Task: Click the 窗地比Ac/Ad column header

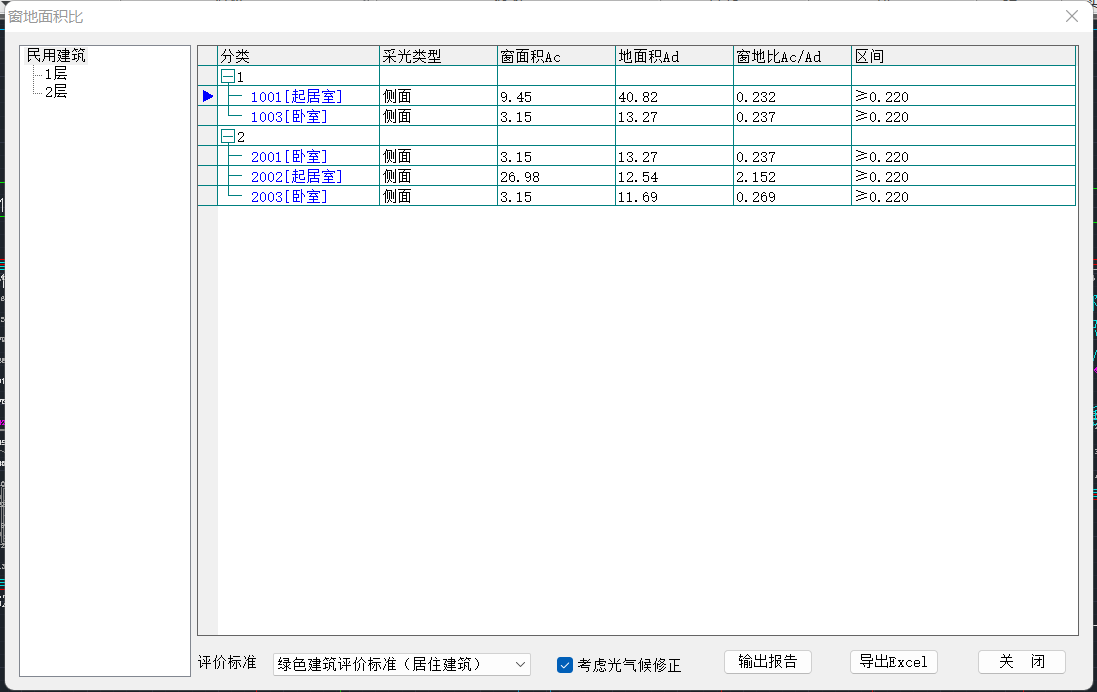Action: [x=791, y=57]
